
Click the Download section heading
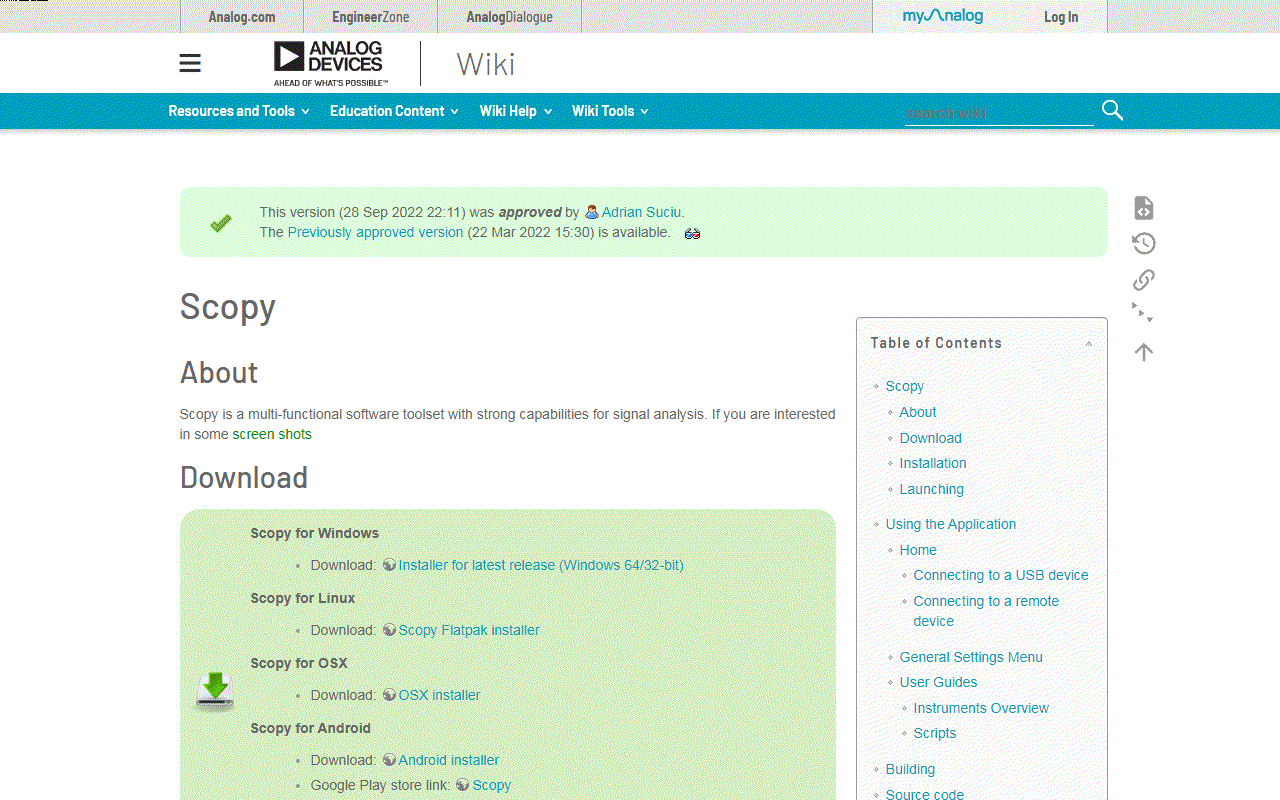[x=244, y=478]
